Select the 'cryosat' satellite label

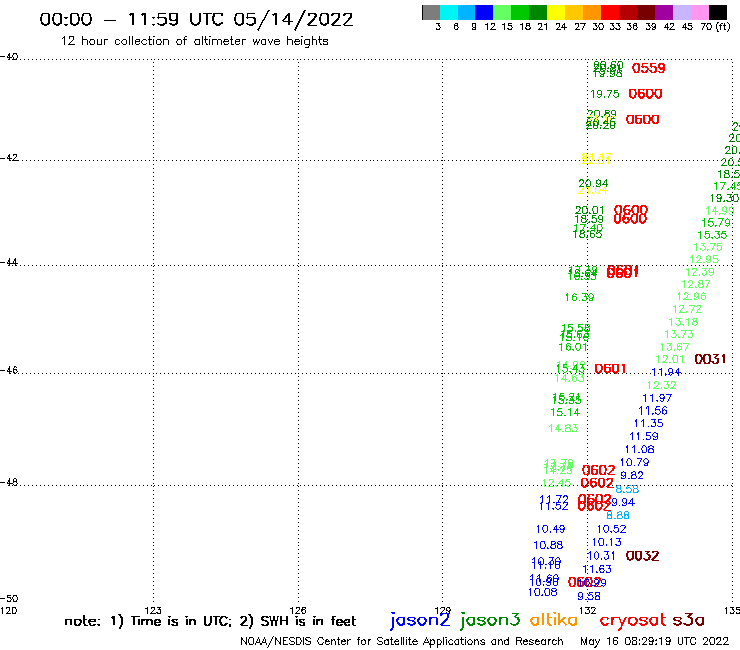pyautogui.click(x=633, y=620)
